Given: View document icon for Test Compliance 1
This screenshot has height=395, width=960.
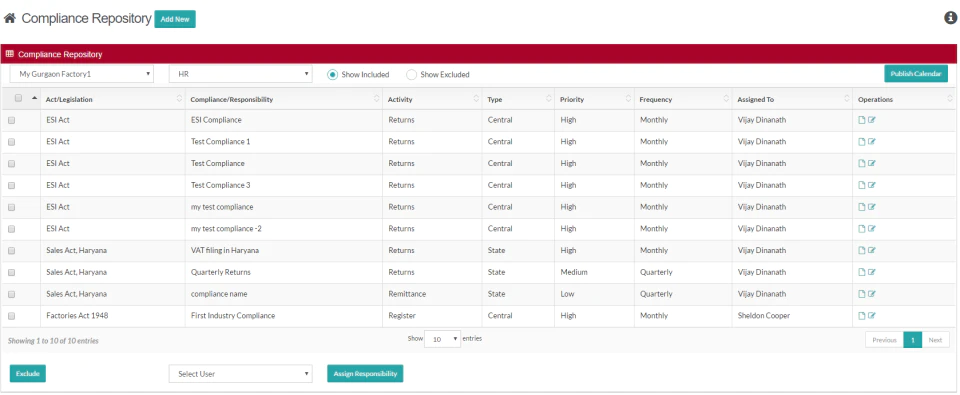Looking at the screenshot, I should point(862,142).
